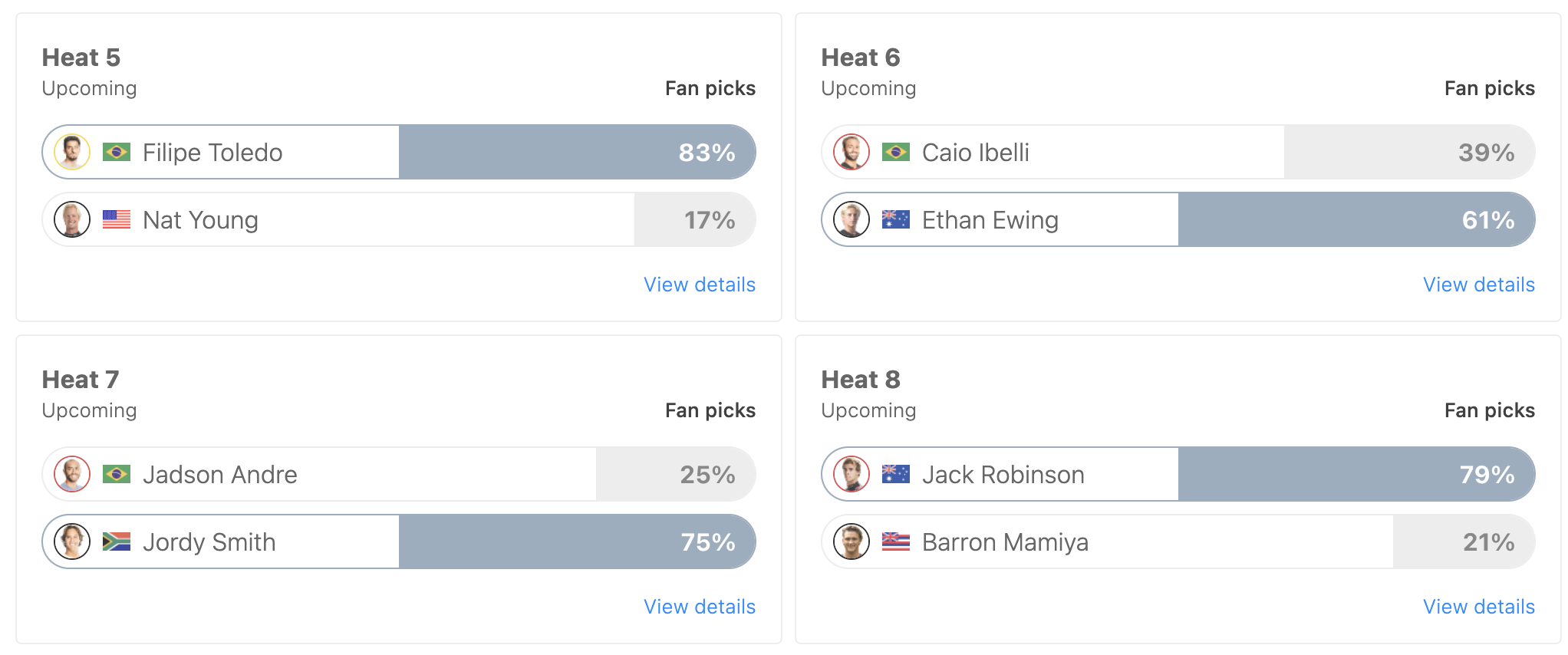This screenshot has width=1568, height=655.
Task: Select Filipe Toledo's 83% fan pick bar
Action: pos(577,152)
